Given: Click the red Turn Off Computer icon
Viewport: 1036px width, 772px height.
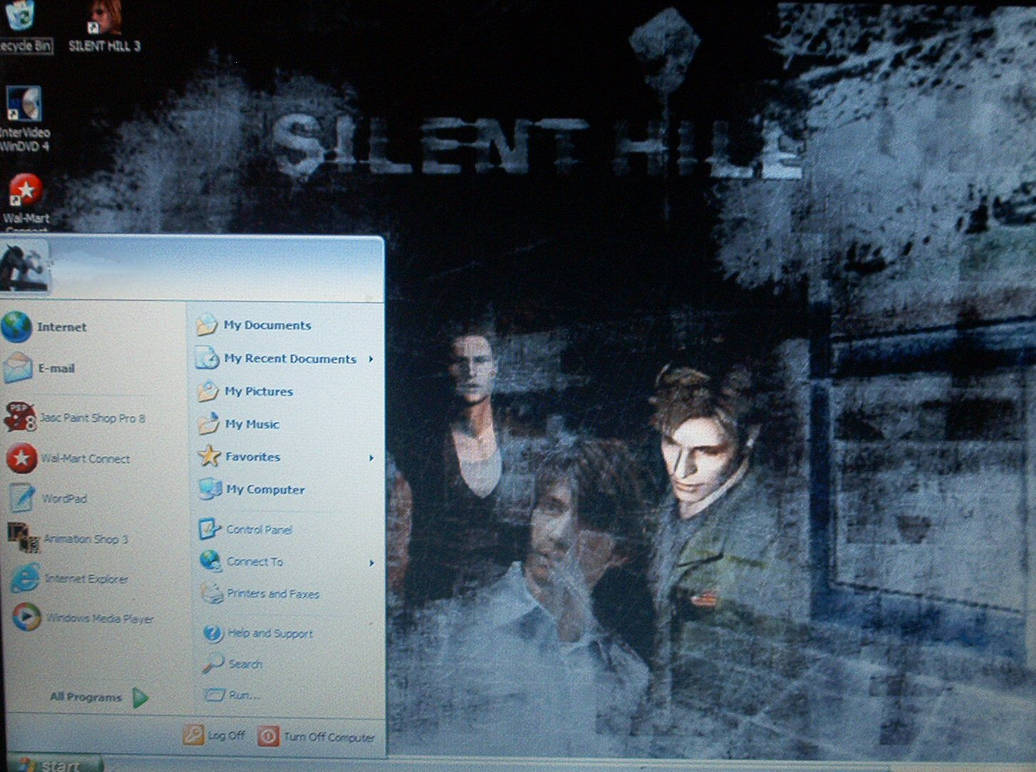Looking at the screenshot, I should 268,736.
